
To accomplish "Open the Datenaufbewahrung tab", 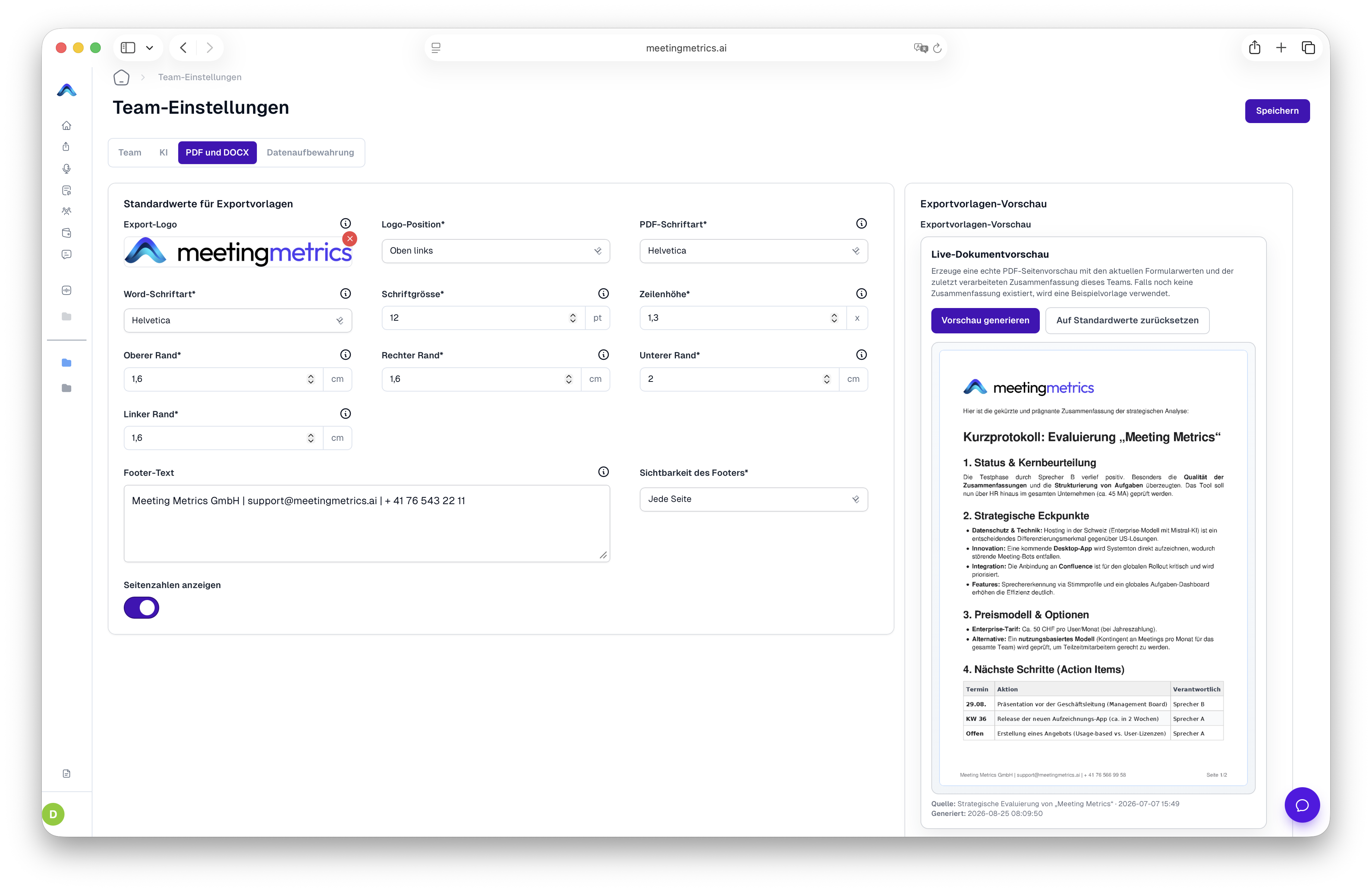I will tap(310, 153).
